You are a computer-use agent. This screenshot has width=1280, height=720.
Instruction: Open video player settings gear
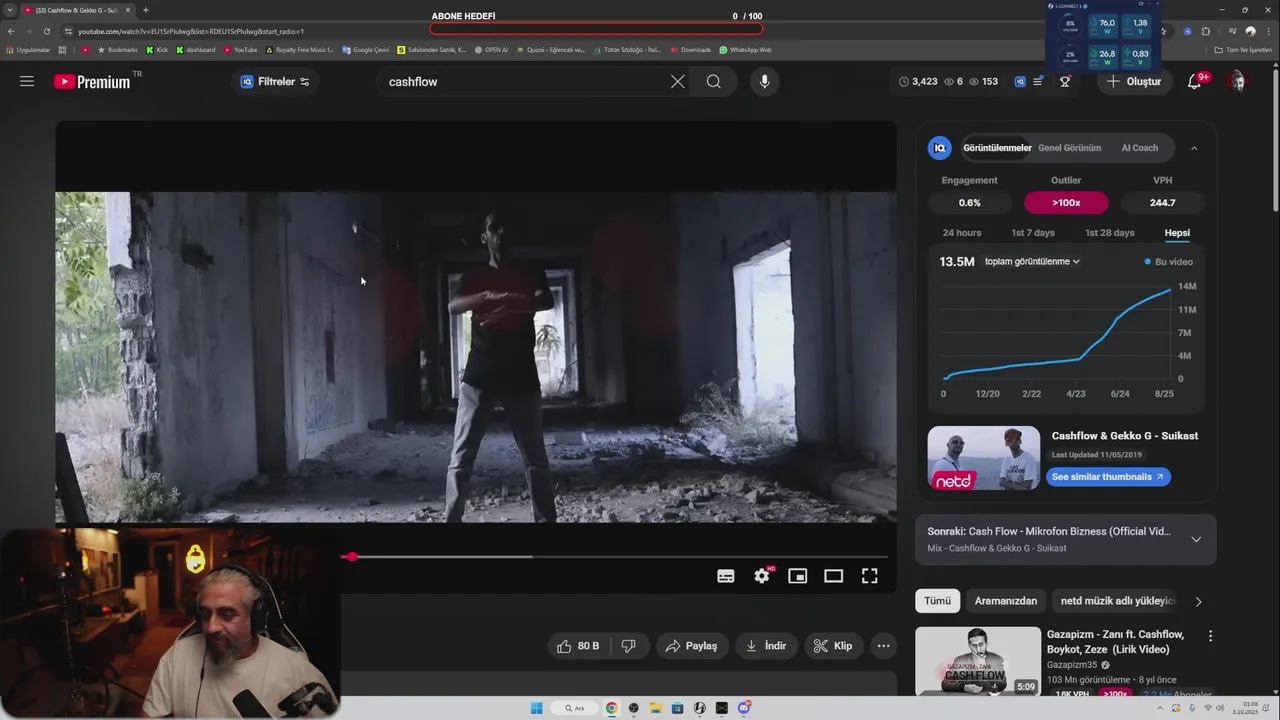(x=763, y=576)
